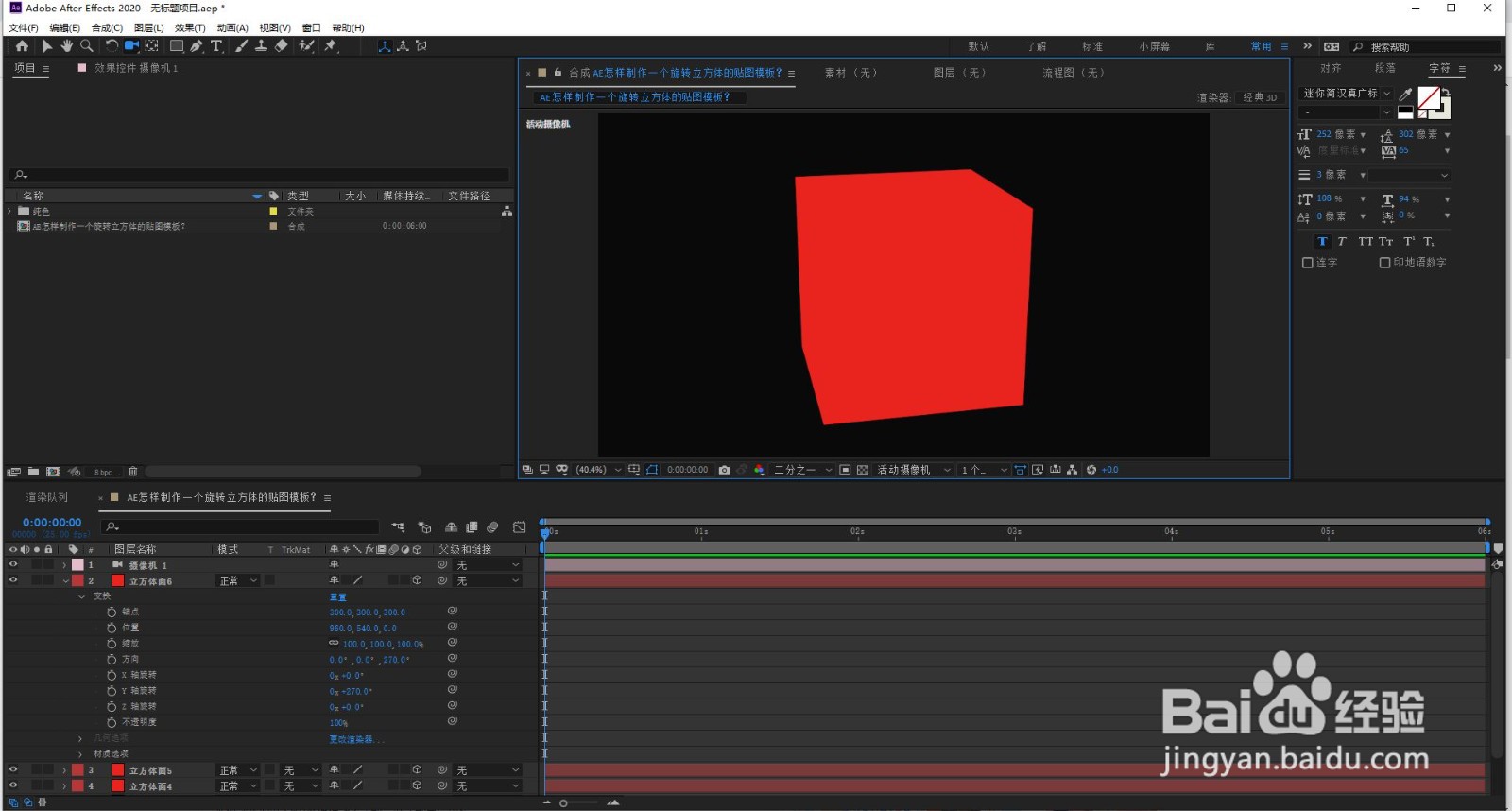Open the 立方体面6 blend mode dropdown
Screen dimensions: 1512x811
point(238,580)
